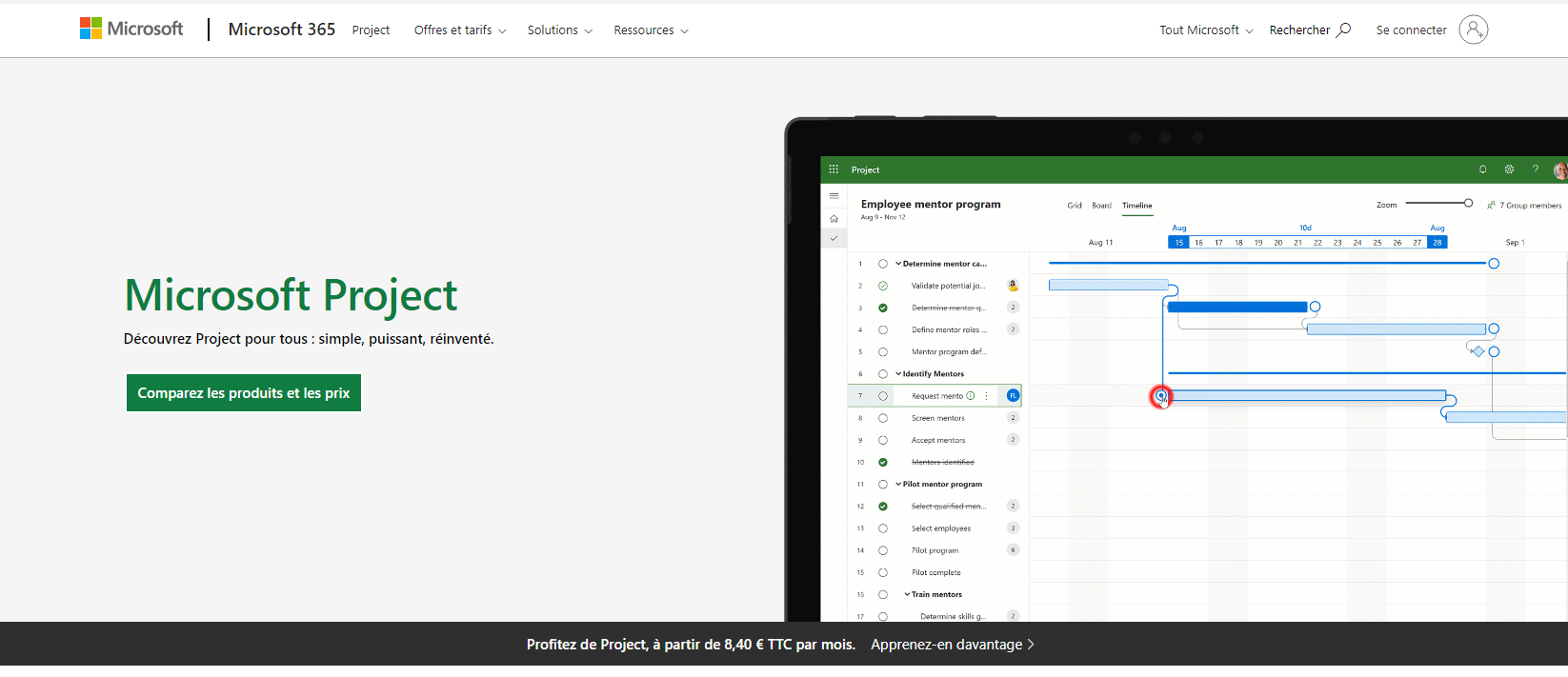Mark the Pilot program task complete
Screen dimensions: 1568x677
coord(883,550)
